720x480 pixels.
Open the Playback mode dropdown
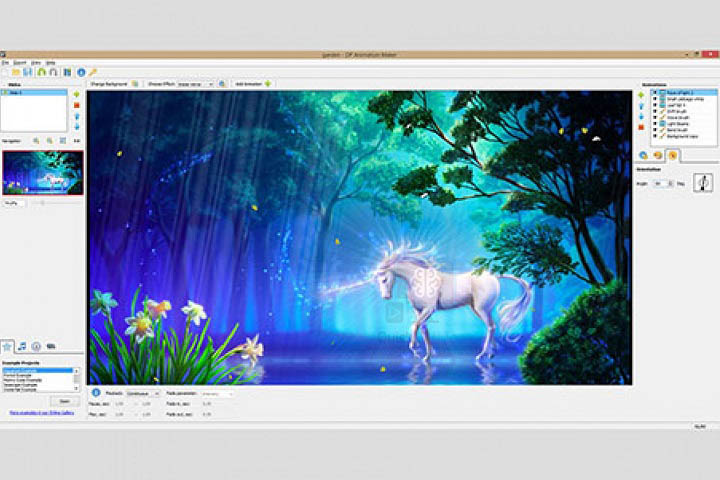(x=142, y=394)
